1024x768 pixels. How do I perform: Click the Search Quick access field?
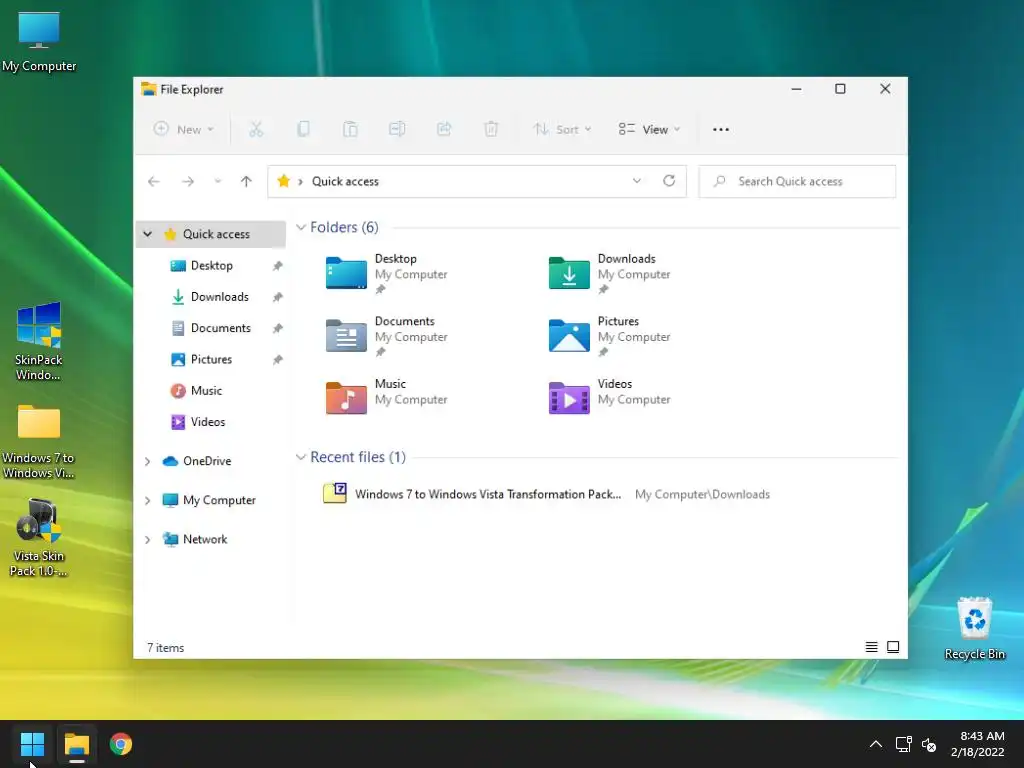[797, 182]
